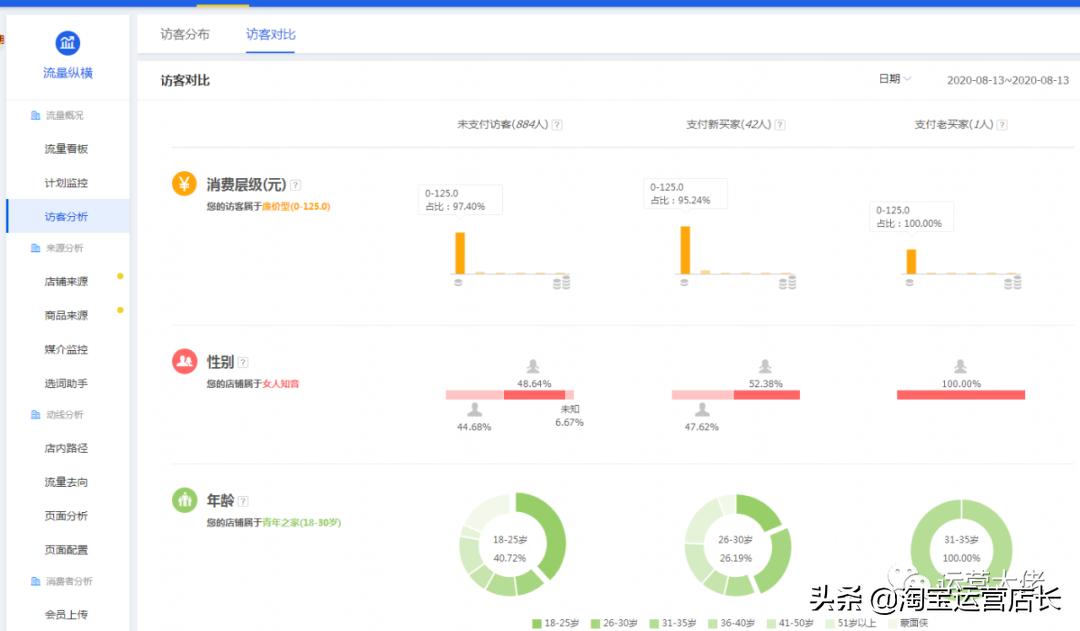
Task: Click the 流量纵横 logo icon at sidebar top
Action: 67,43
